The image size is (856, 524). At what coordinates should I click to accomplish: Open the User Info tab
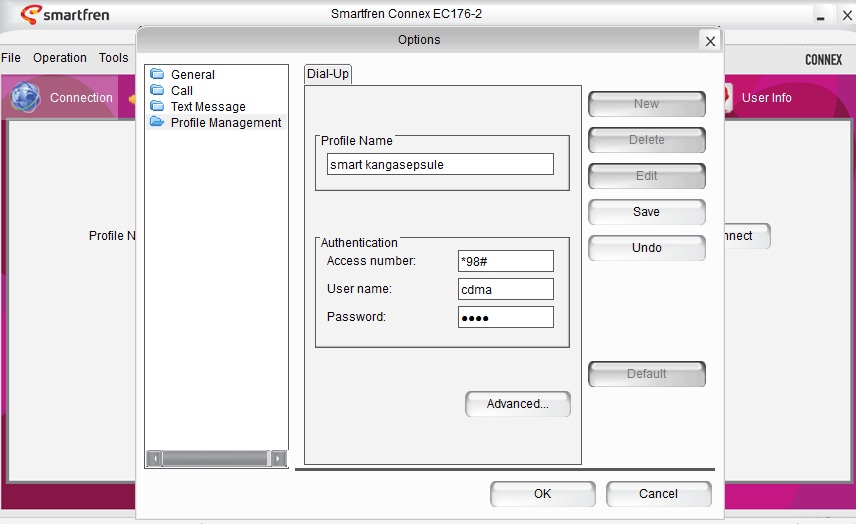click(766, 98)
